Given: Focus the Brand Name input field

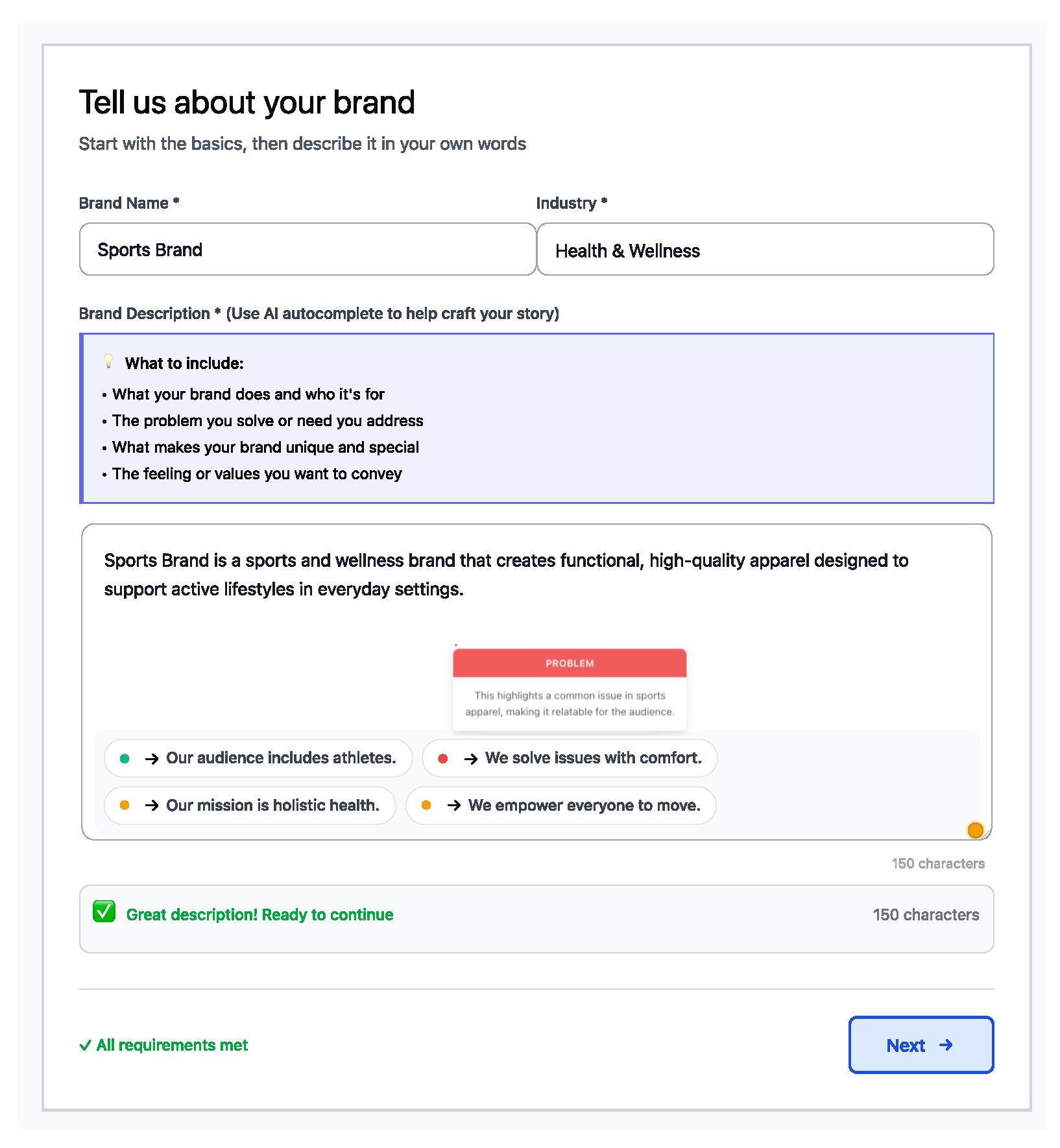Looking at the screenshot, I should click(307, 250).
